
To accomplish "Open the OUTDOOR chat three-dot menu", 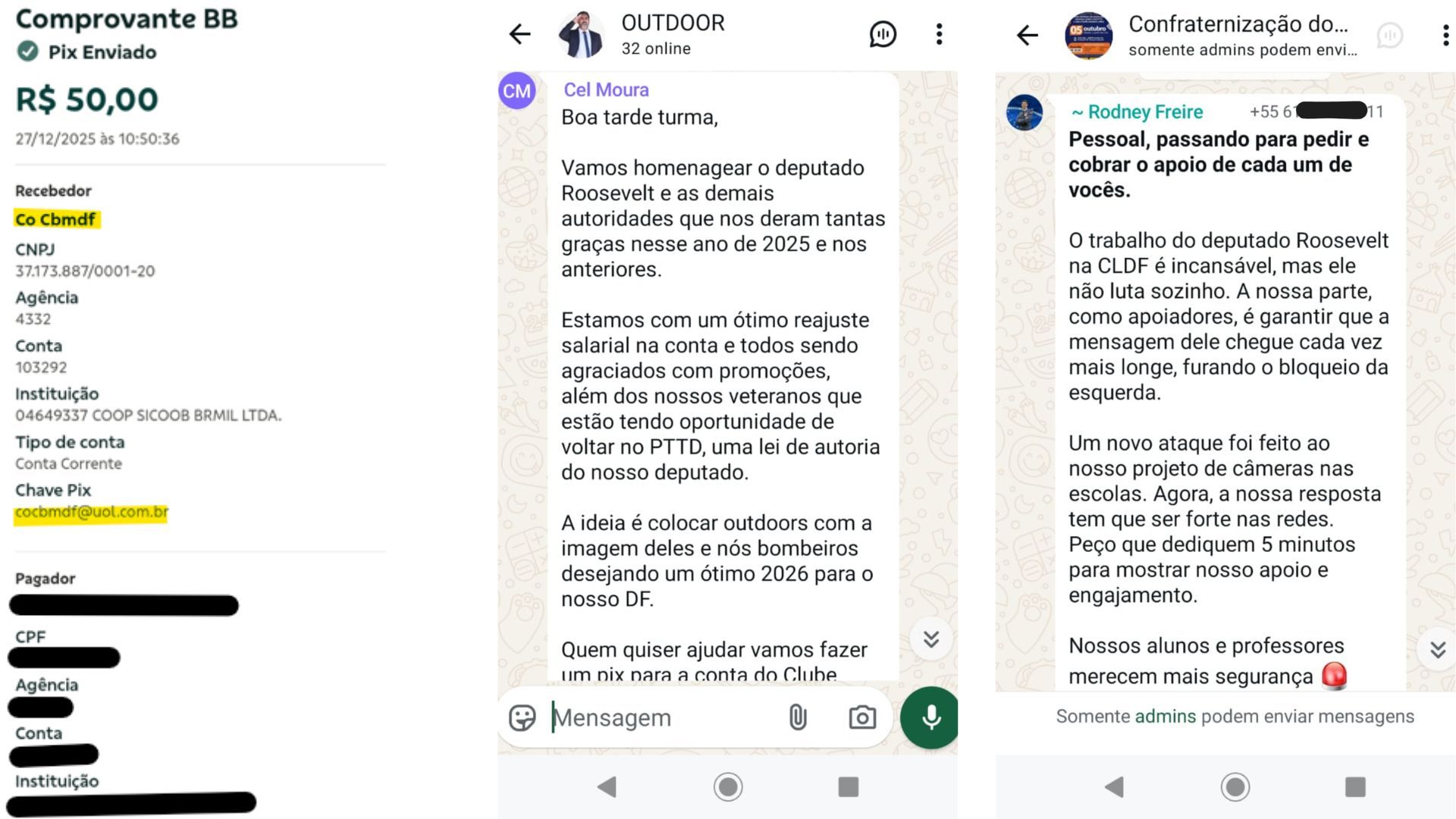I will point(939,34).
